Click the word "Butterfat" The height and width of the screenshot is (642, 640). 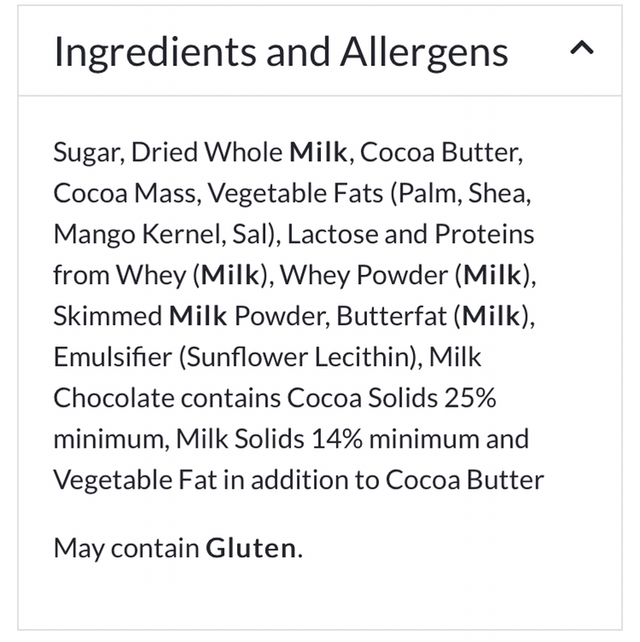[390, 316]
